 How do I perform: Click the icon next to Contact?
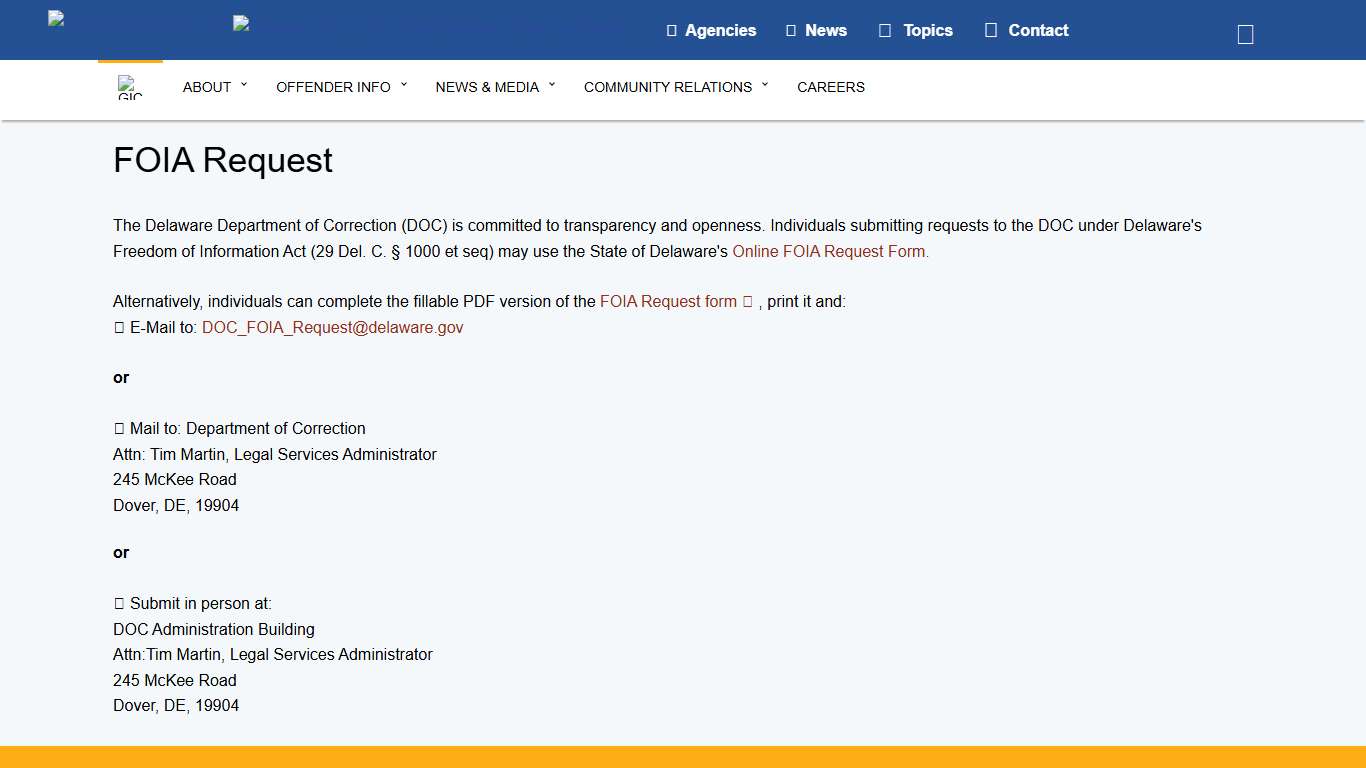click(x=991, y=31)
